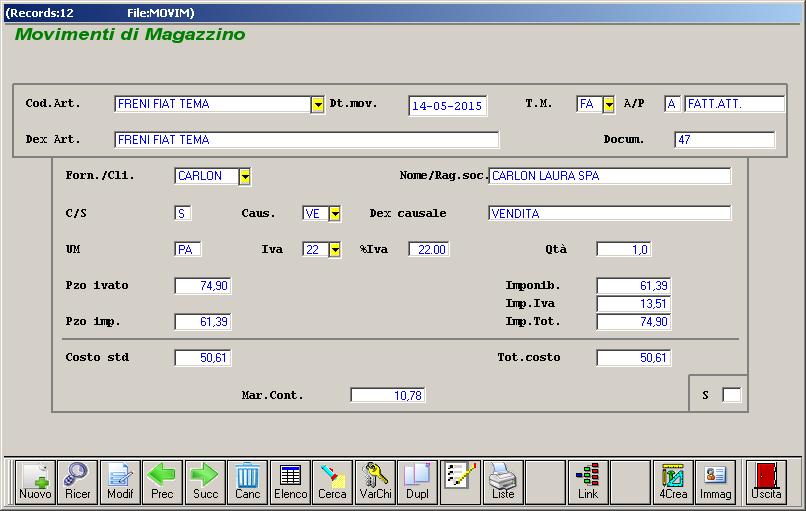
Task: Click the Dex Art. description field
Action: point(306,140)
